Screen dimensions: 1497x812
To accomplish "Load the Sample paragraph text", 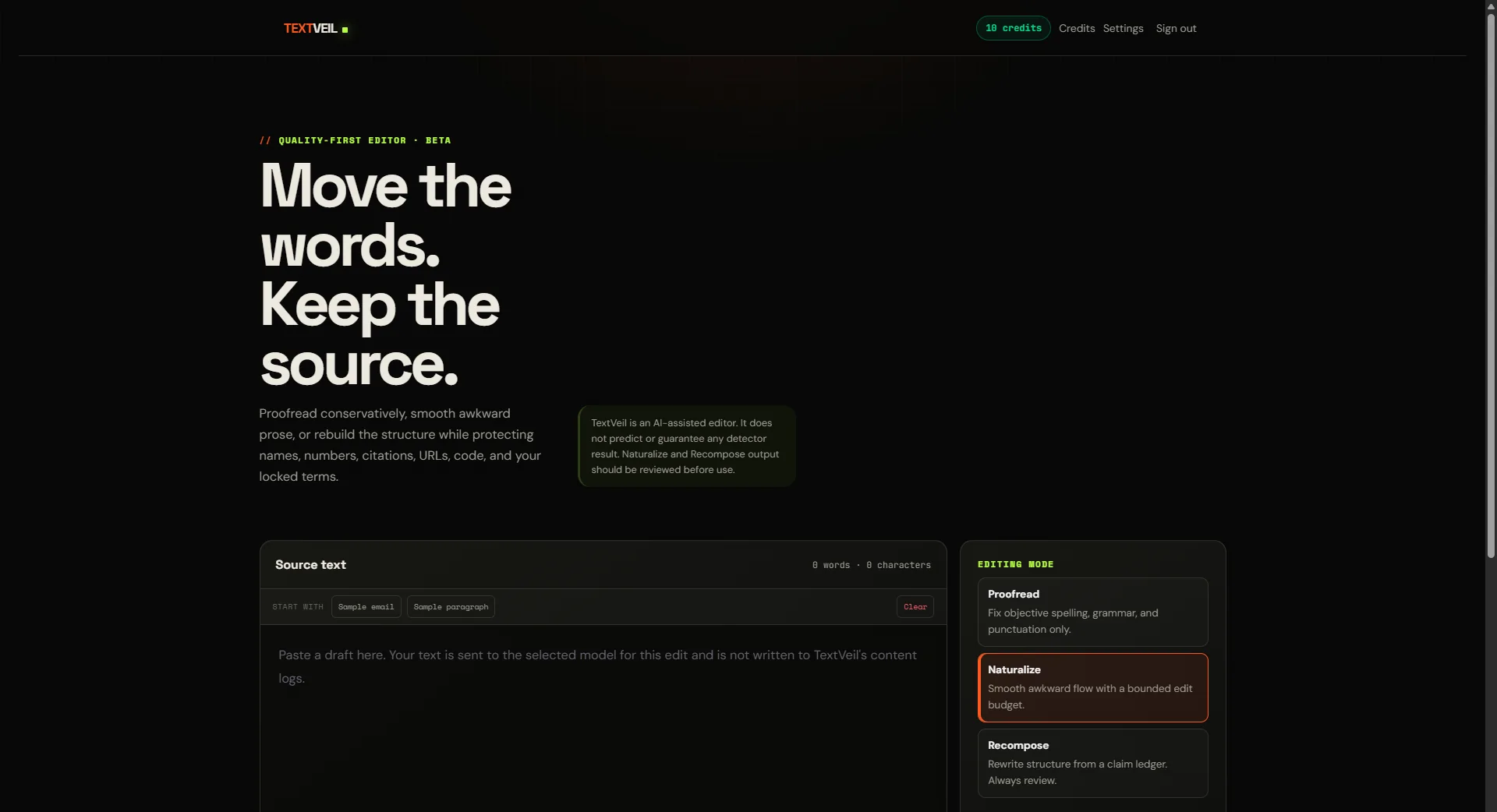I will click(451, 606).
